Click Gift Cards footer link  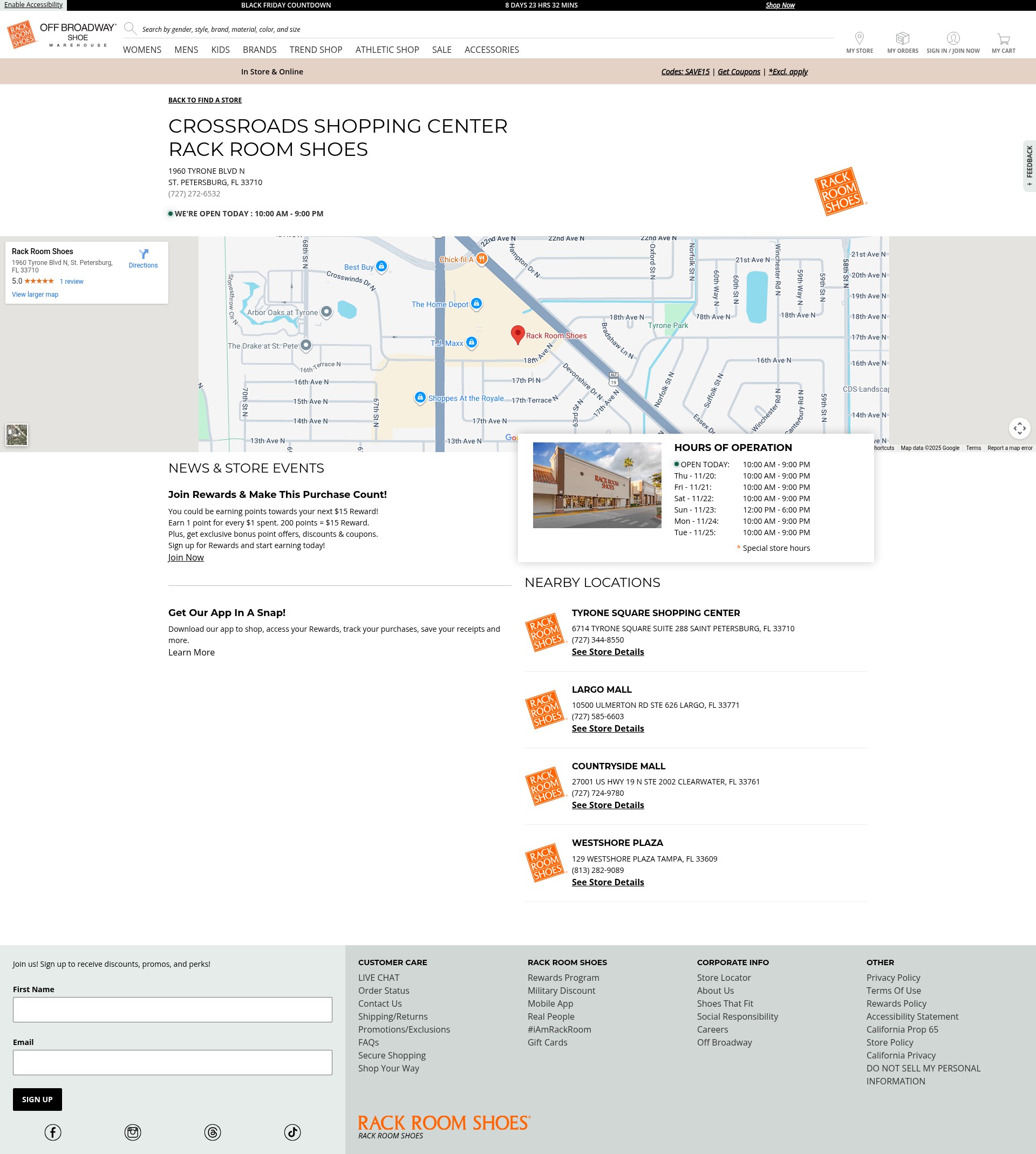pyautogui.click(x=548, y=1042)
